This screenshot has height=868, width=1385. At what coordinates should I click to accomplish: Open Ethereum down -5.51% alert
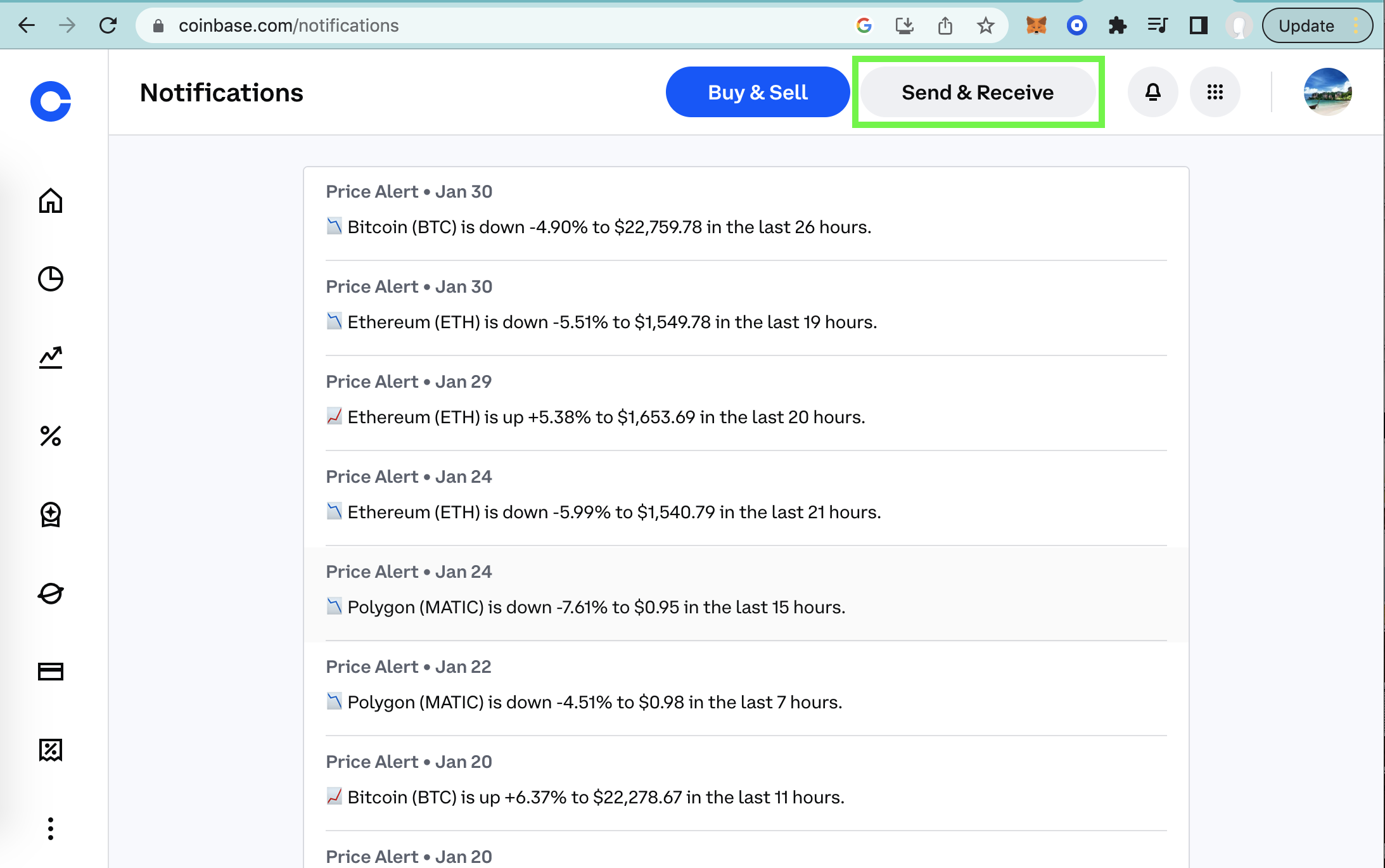746,309
